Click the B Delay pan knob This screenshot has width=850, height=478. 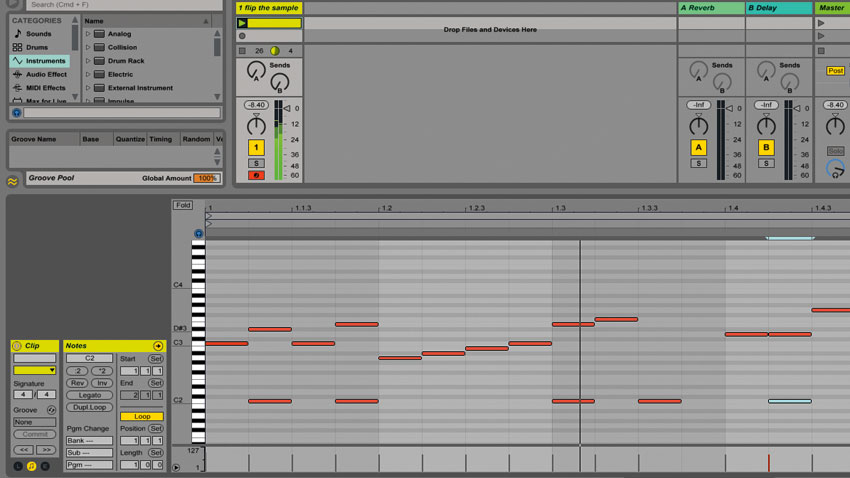click(766, 126)
